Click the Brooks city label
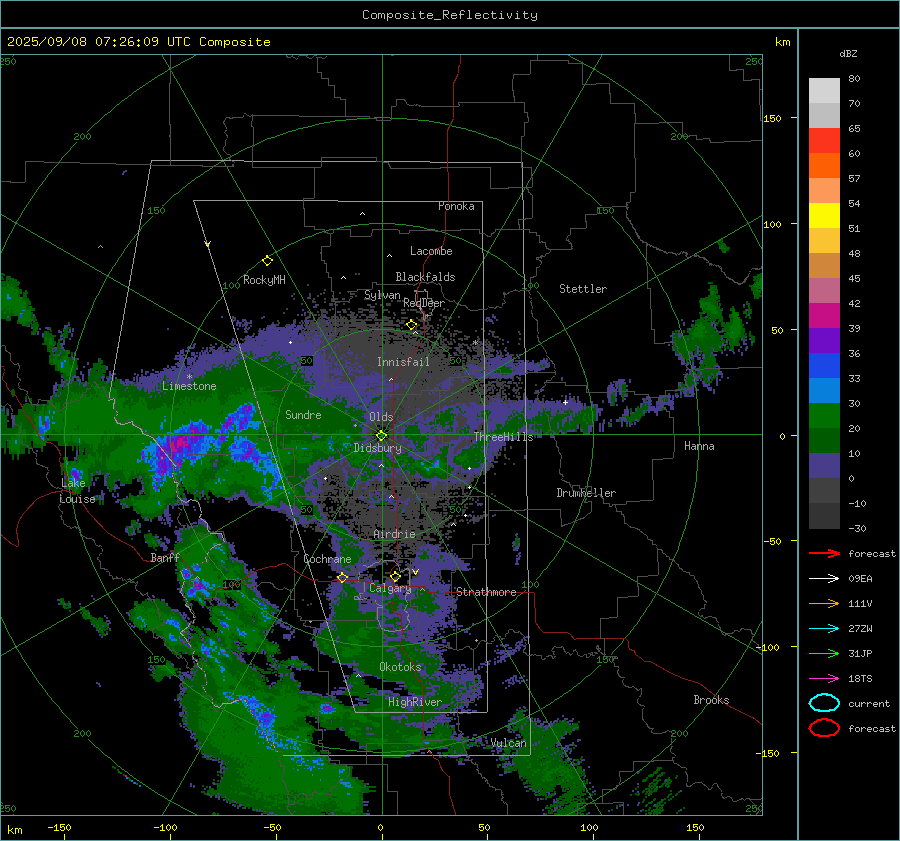Viewport: 900px width, 841px height. pos(711,700)
